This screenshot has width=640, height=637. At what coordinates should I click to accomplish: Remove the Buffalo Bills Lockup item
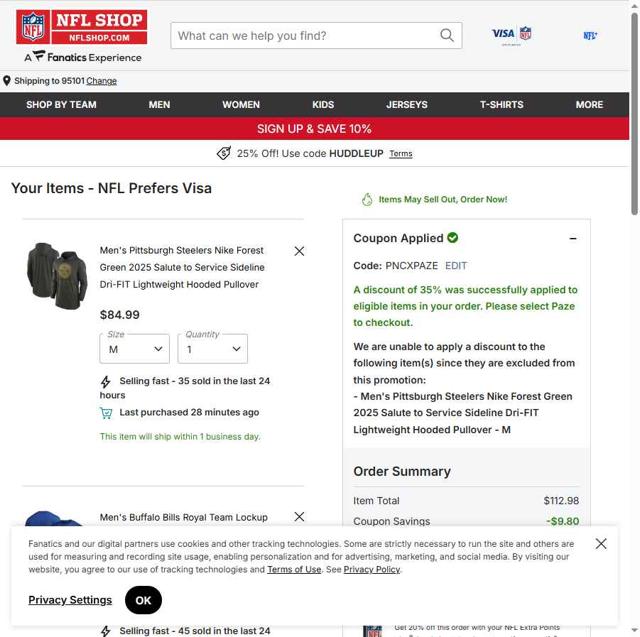[x=299, y=517]
